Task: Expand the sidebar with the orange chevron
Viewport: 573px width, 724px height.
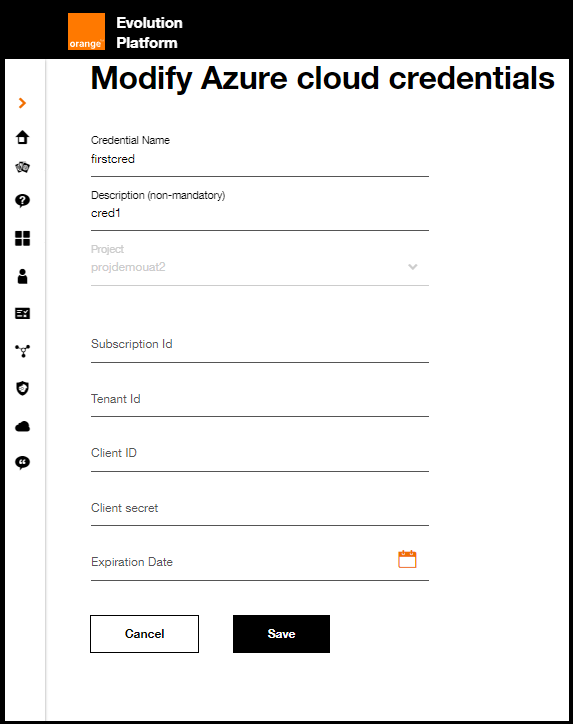Action: point(22,103)
